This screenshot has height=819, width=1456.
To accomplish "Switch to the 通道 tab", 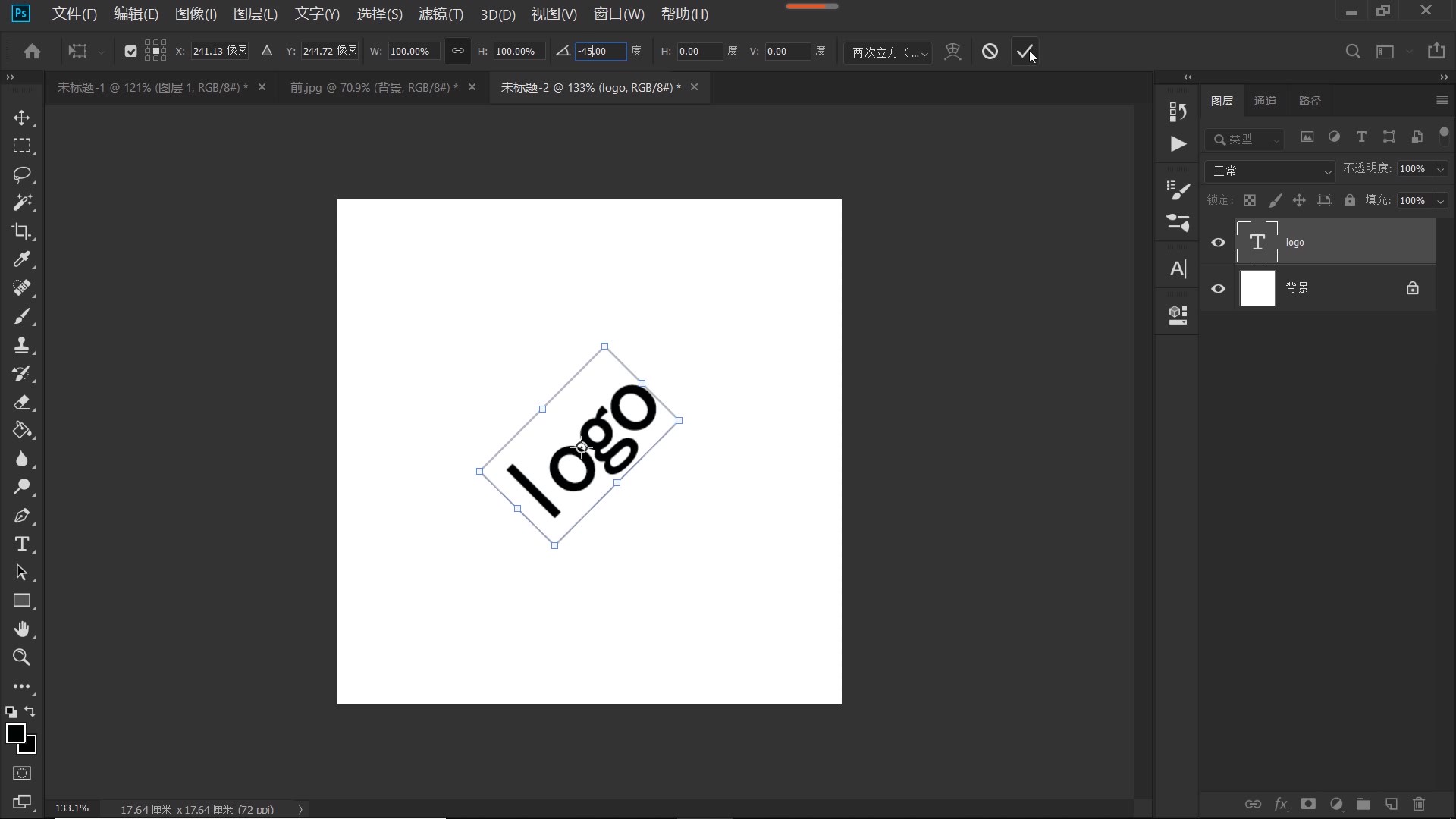I will 1266,100.
